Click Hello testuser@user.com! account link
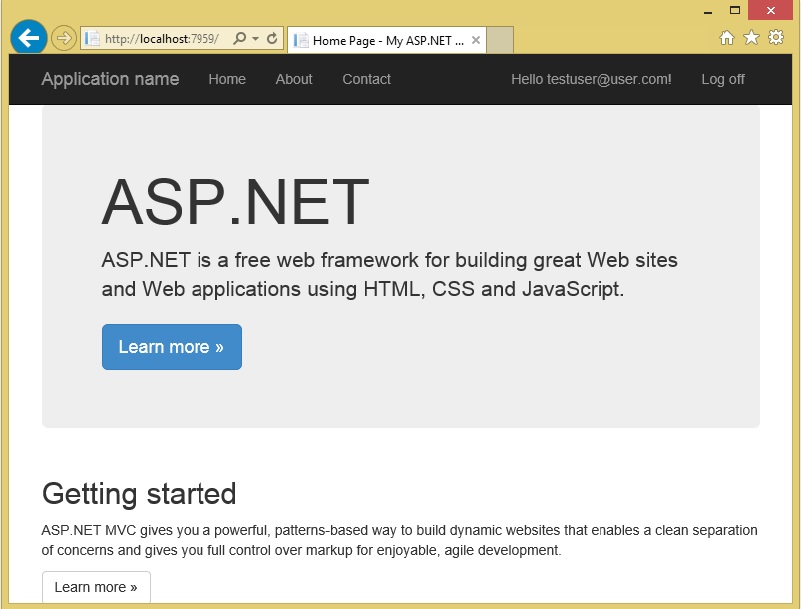This screenshot has height=609, width=801. tap(591, 79)
